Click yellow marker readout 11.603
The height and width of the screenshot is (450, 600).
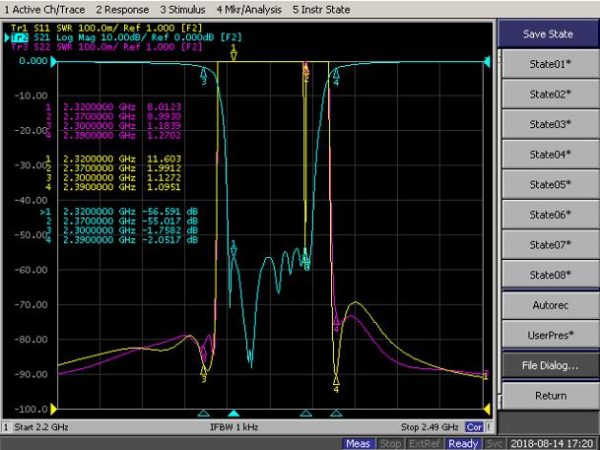click(164, 159)
